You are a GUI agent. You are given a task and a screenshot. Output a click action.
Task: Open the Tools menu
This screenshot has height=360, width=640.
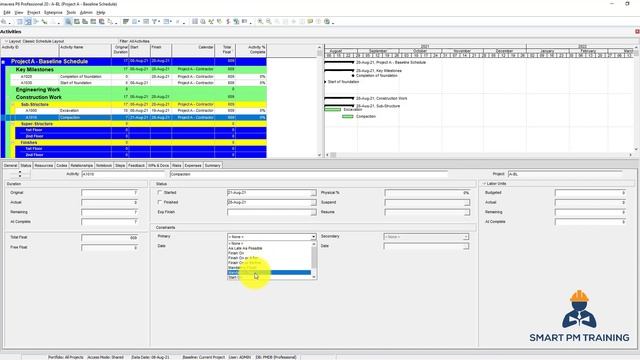[71, 13]
